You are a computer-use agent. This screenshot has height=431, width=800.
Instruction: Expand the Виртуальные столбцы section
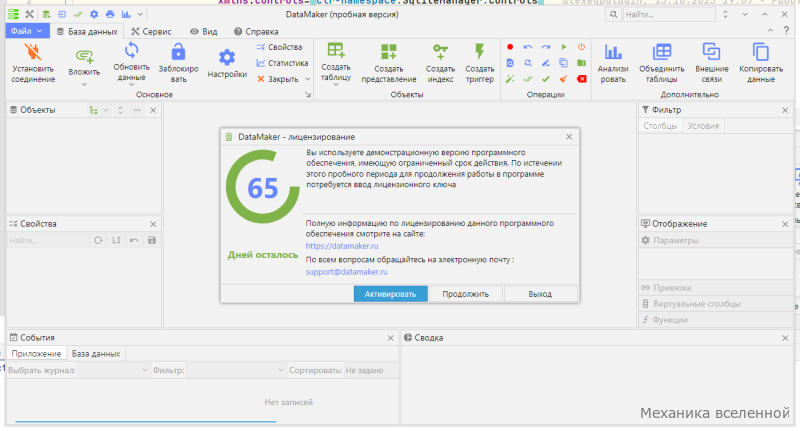pyautogui.click(x=715, y=303)
